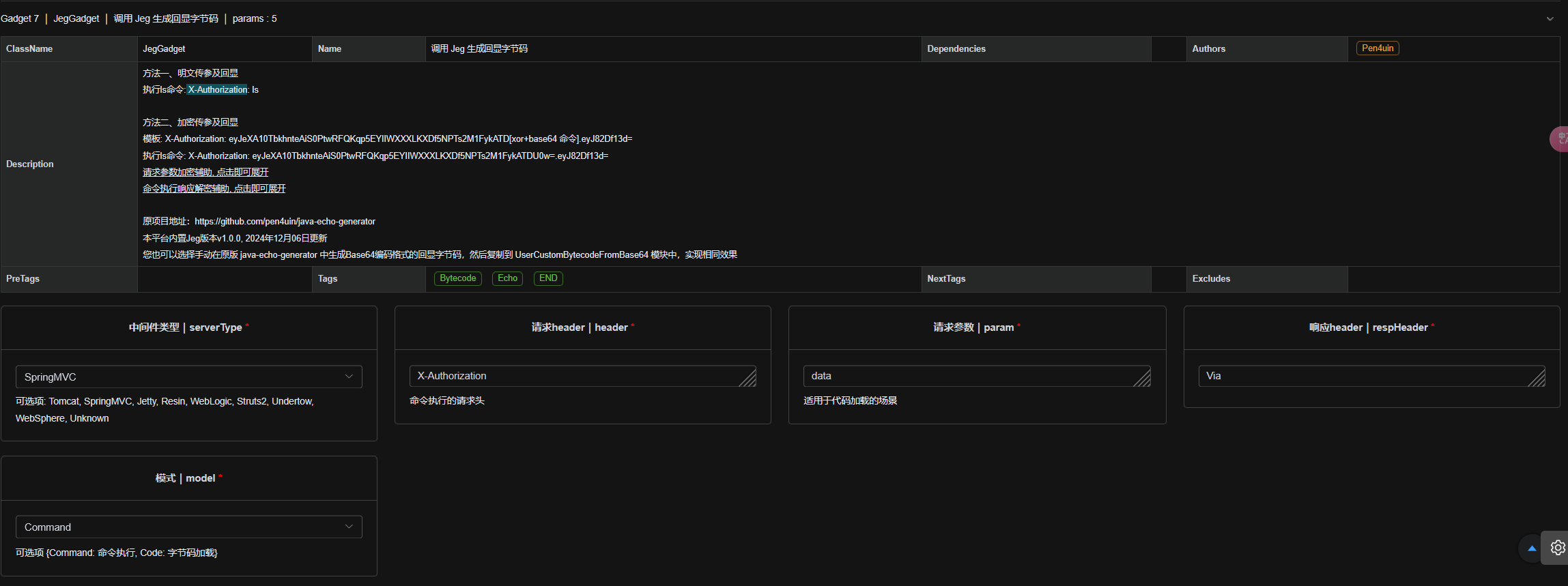
Task: Open the serverType SpringMVC dropdown
Action: point(189,377)
